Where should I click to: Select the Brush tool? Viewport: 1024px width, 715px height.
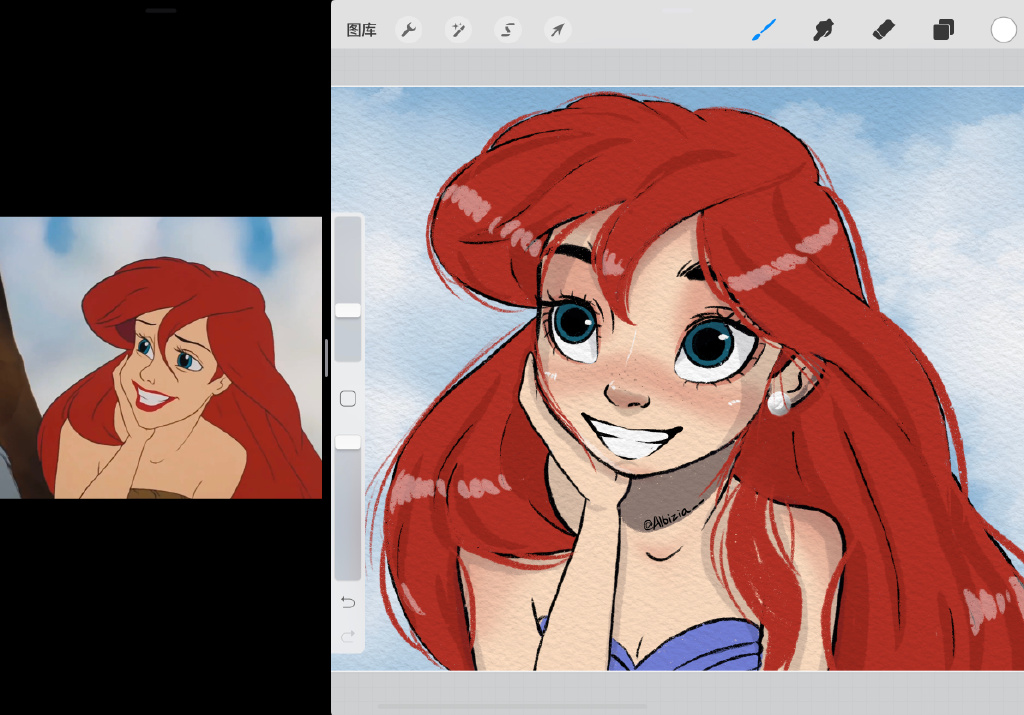coord(763,29)
